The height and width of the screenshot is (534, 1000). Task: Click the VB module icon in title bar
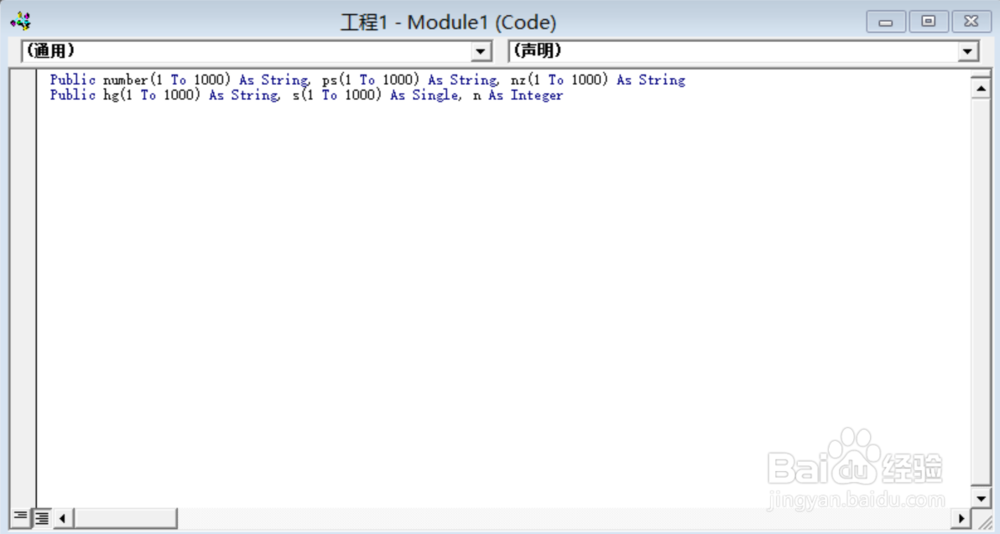pos(20,22)
